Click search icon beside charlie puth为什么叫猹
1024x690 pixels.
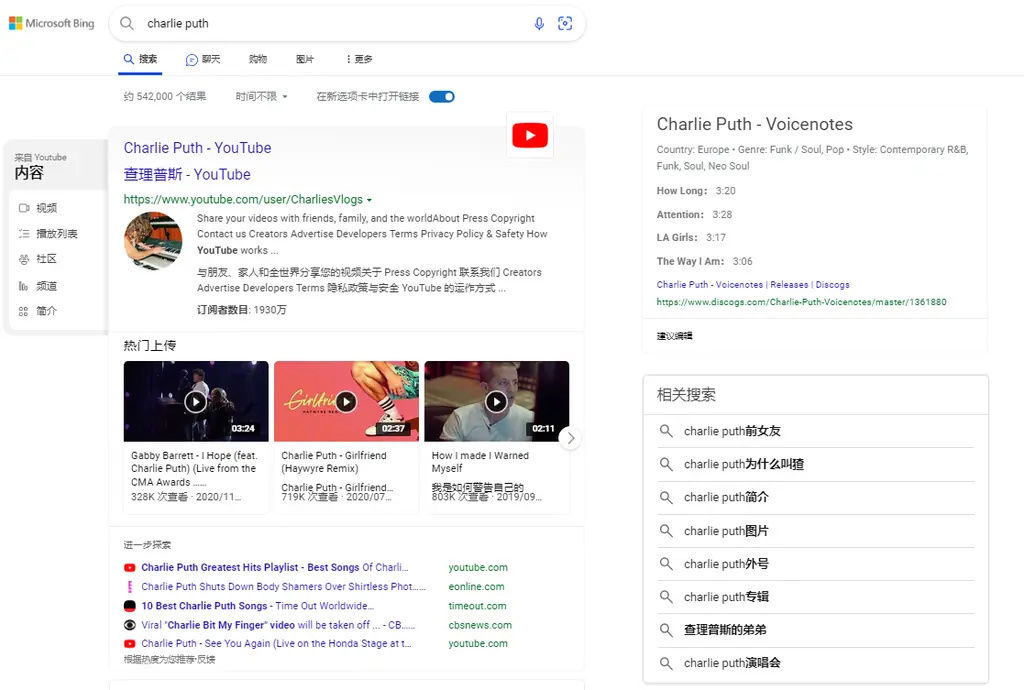(x=665, y=464)
